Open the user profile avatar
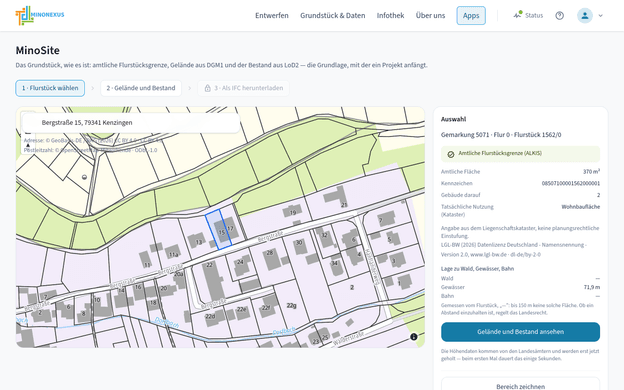The image size is (624, 390). (x=585, y=16)
